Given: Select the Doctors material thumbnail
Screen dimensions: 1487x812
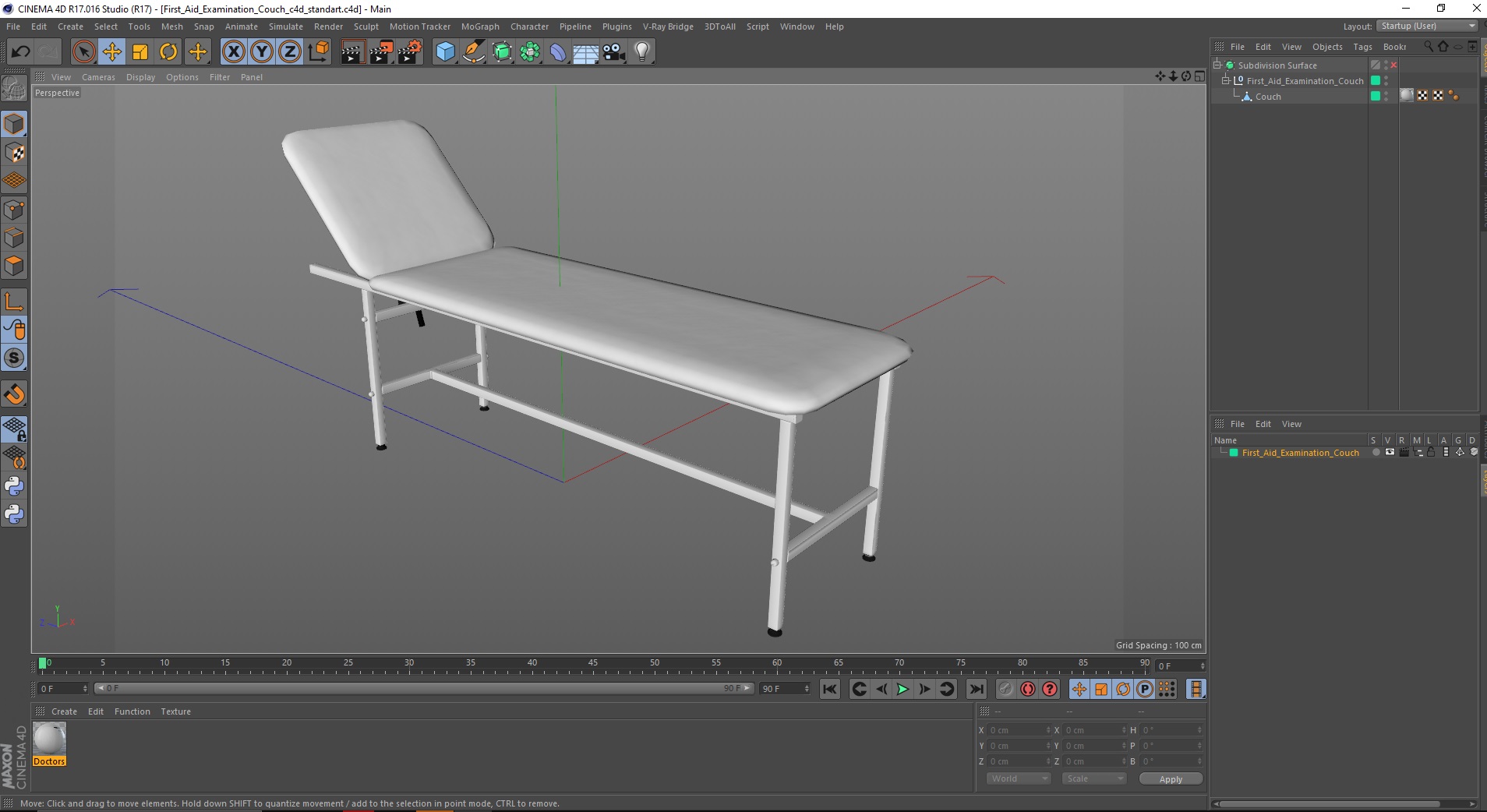Looking at the screenshot, I should click(49, 738).
